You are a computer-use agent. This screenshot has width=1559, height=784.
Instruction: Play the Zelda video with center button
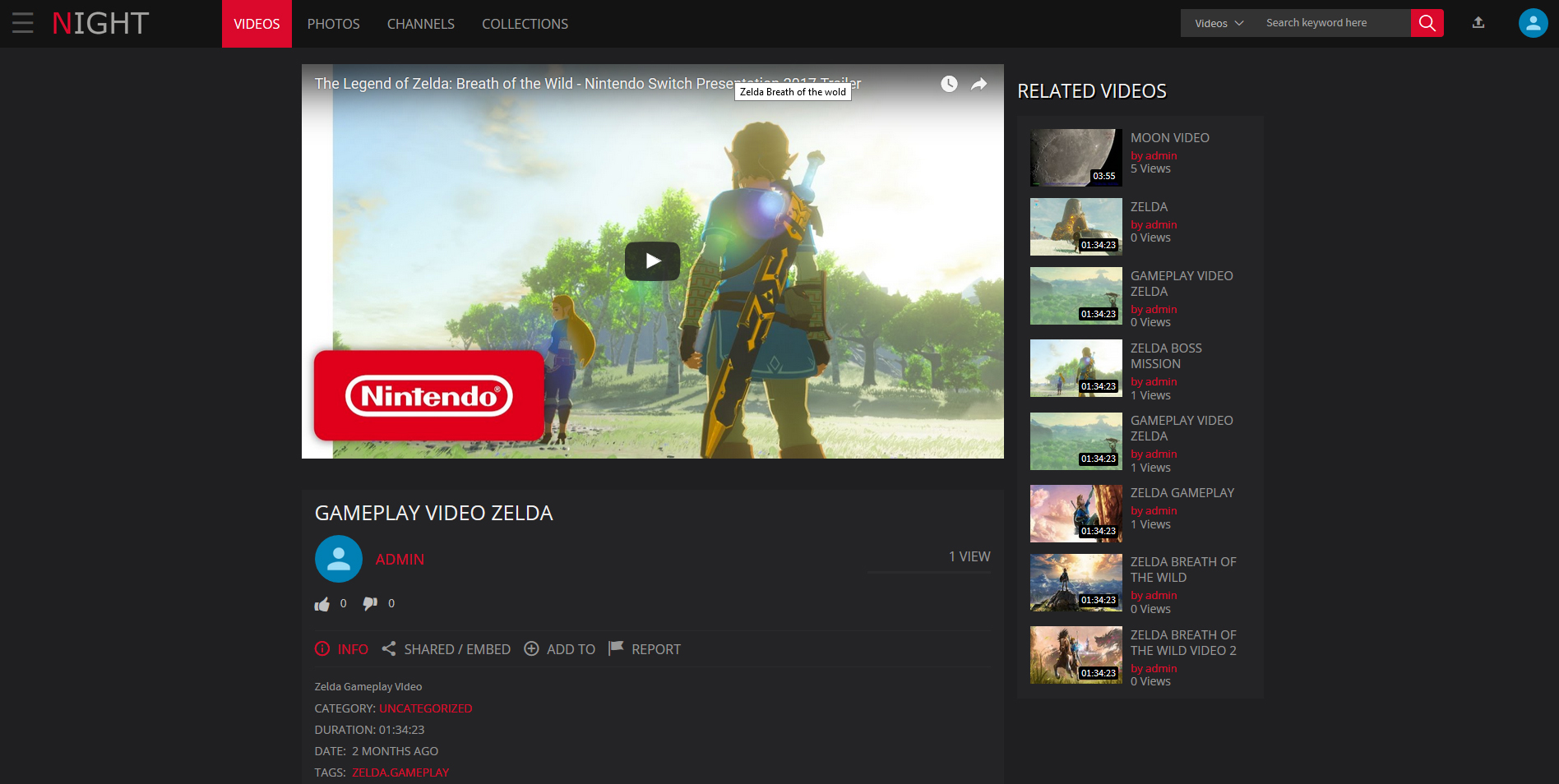tap(652, 261)
